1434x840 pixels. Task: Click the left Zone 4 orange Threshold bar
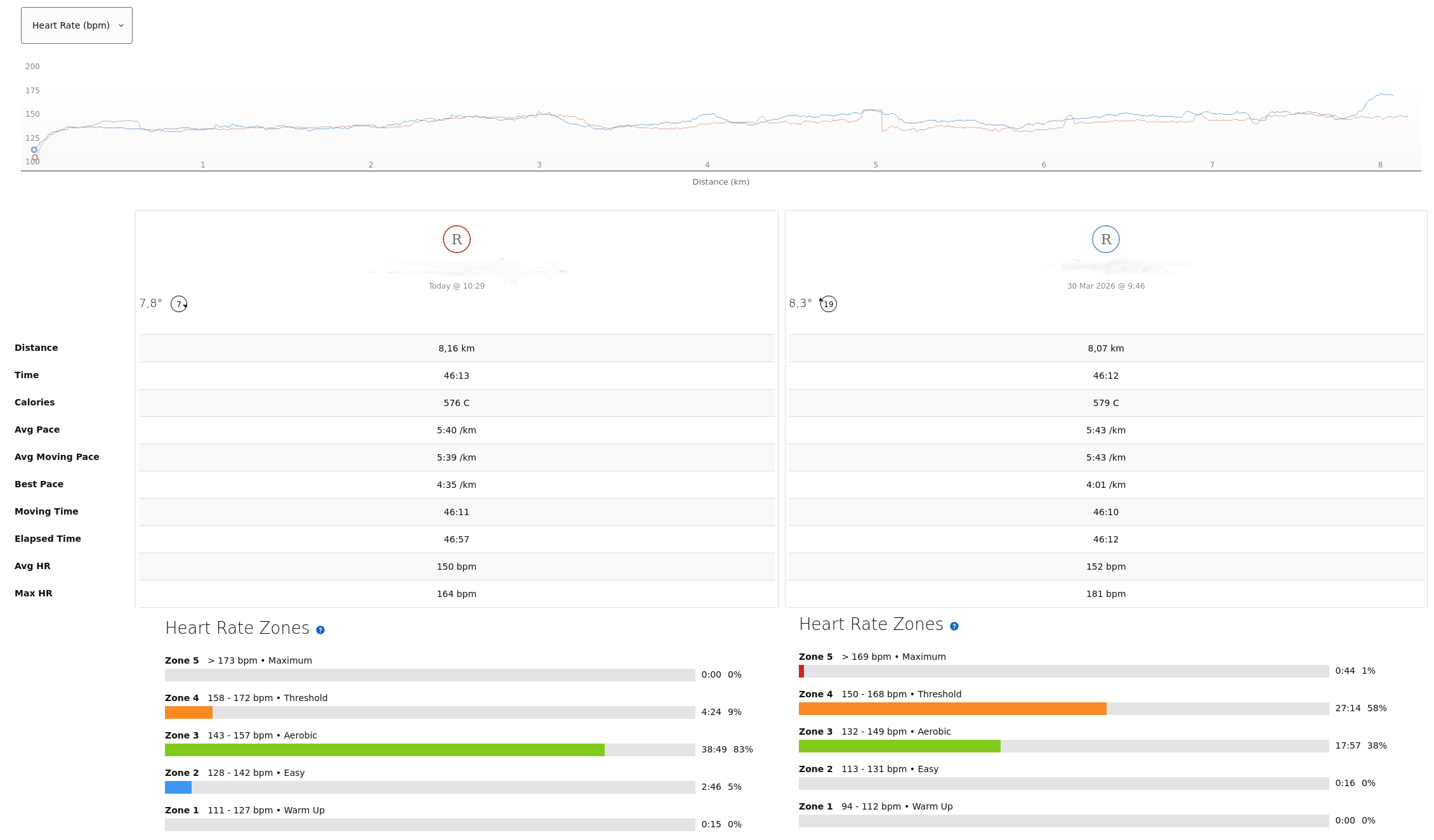click(188, 712)
